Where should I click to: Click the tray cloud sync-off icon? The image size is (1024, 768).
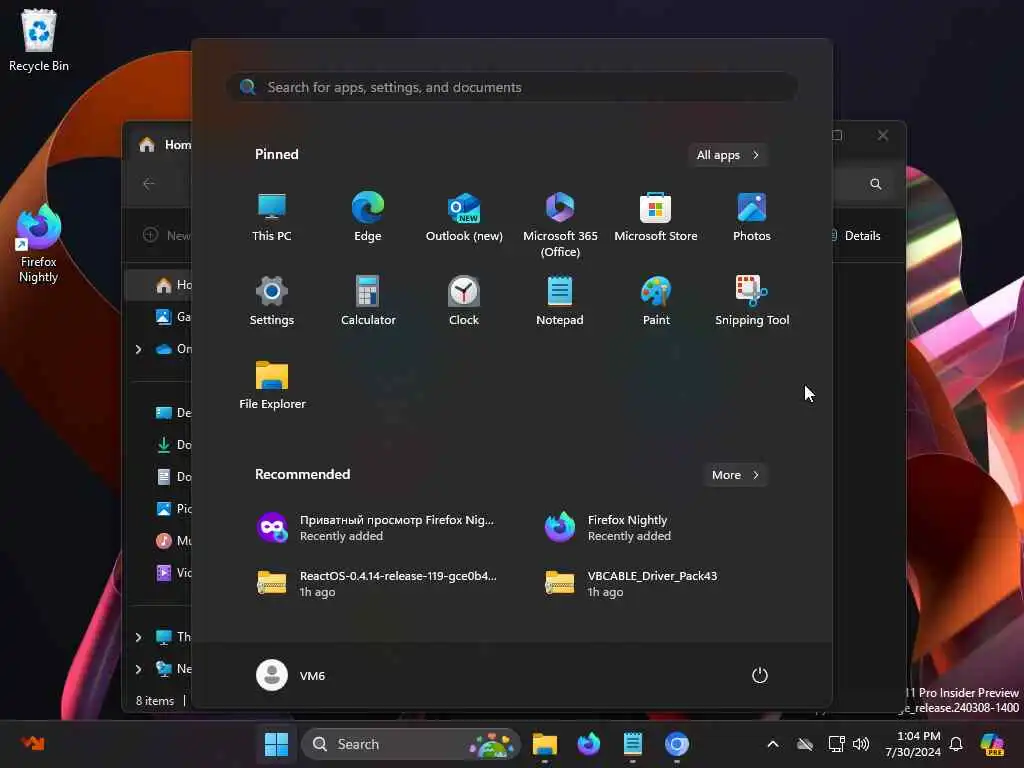pos(805,744)
